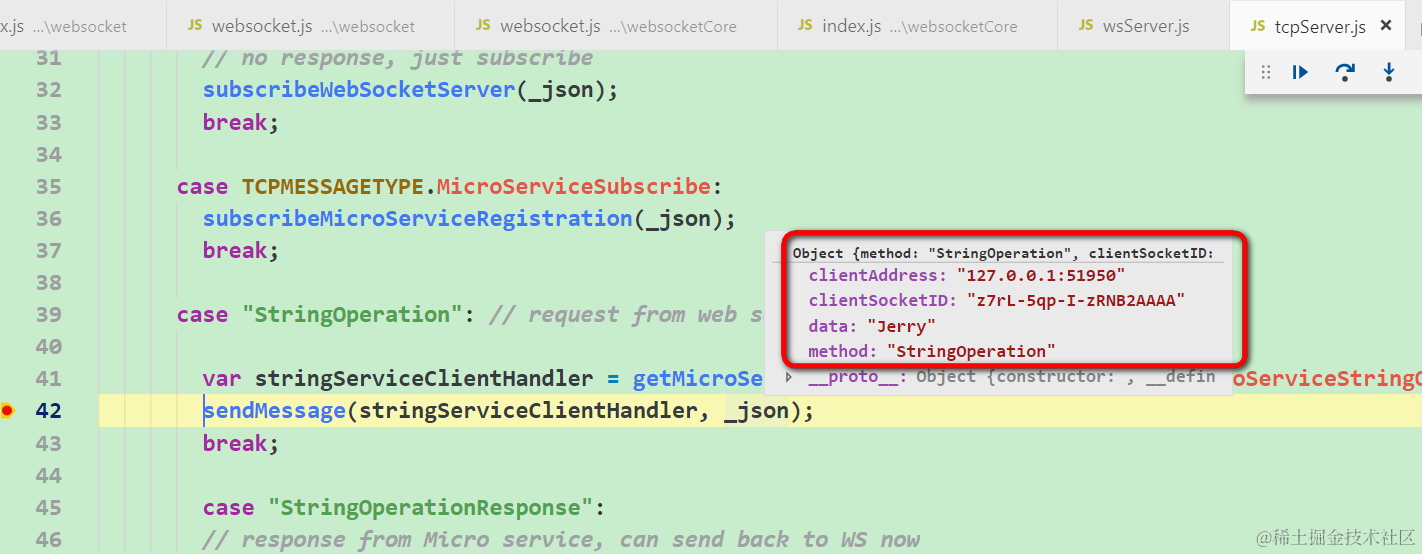This screenshot has height=554, width=1422.
Task: Click TCPMESSAGETYPE on line 35
Action: click(x=333, y=186)
